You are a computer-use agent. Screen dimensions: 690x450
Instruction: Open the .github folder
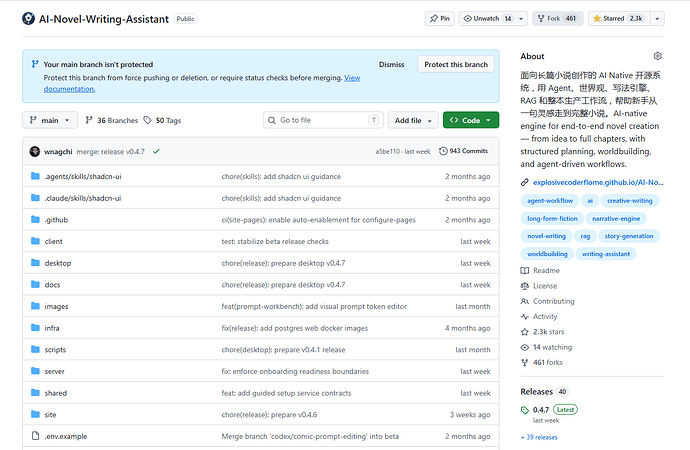(56, 220)
